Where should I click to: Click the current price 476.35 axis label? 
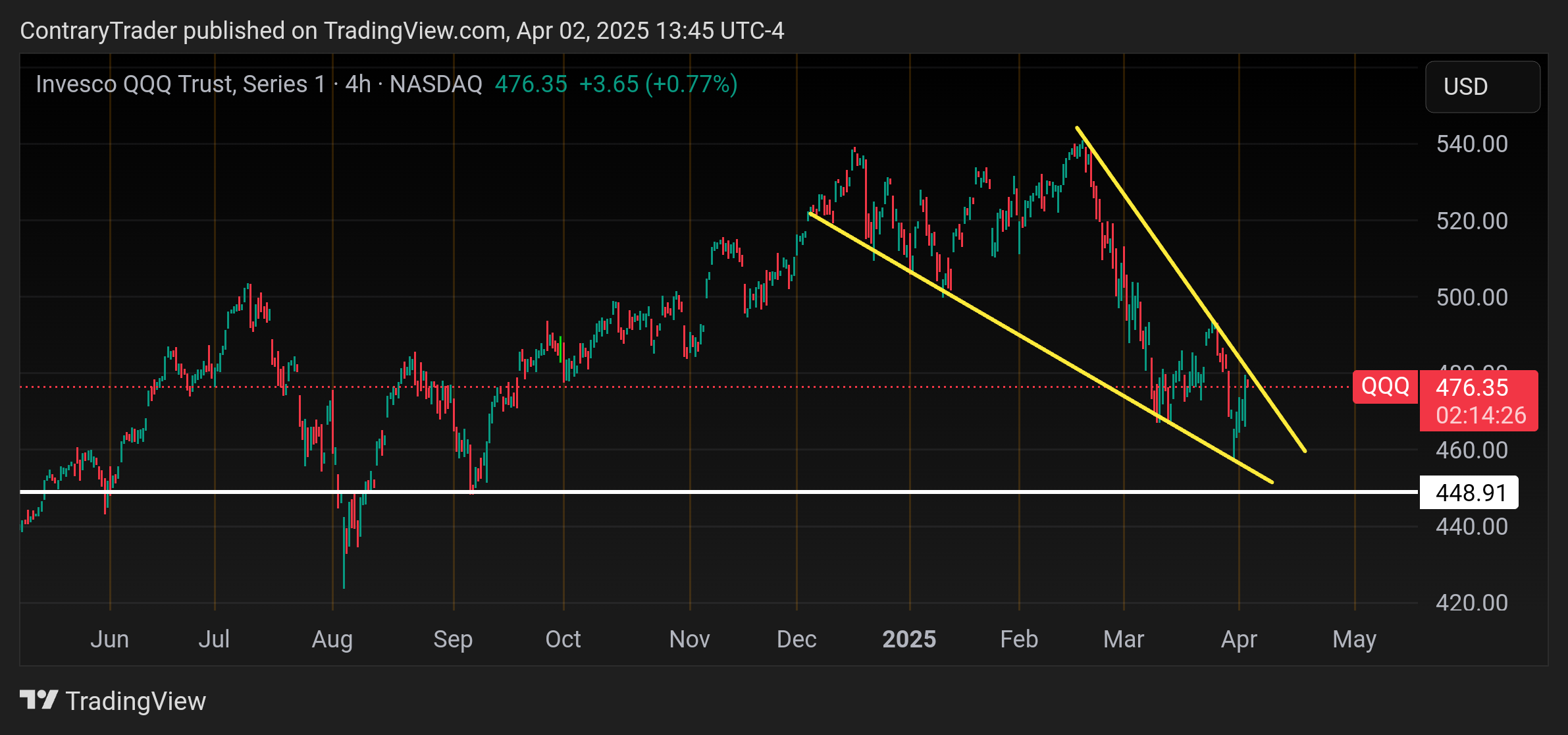click(x=1472, y=387)
